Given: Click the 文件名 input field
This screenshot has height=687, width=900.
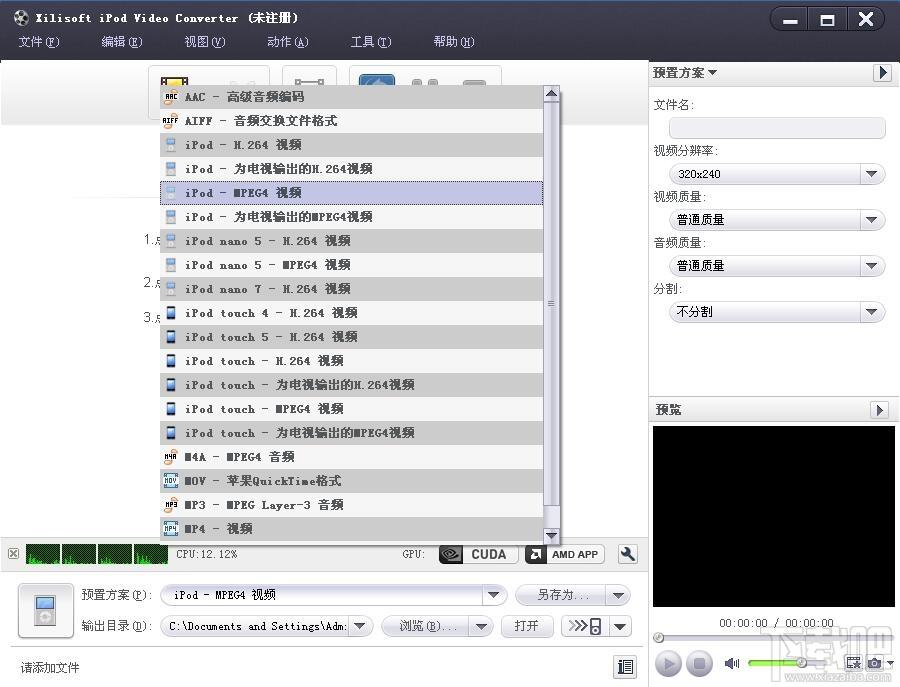Looking at the screenshot, I should pyautogui.click(x=777, y=127).
